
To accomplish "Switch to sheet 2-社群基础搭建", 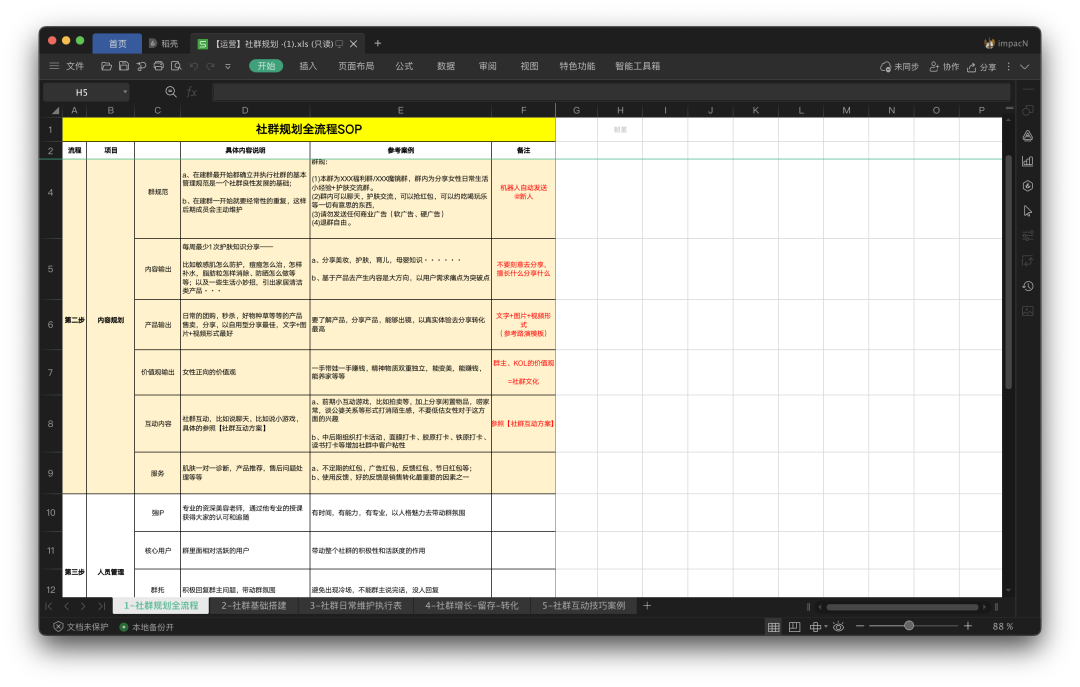I will (x=253, y=606).
